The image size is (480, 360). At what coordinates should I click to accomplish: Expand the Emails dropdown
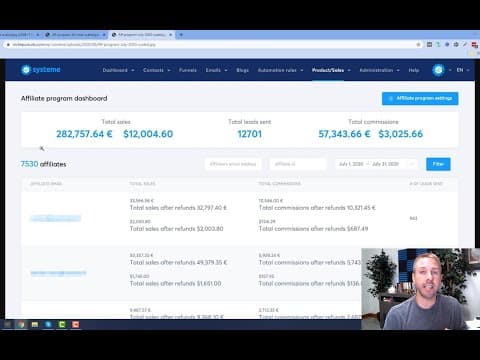coord(216,70)
